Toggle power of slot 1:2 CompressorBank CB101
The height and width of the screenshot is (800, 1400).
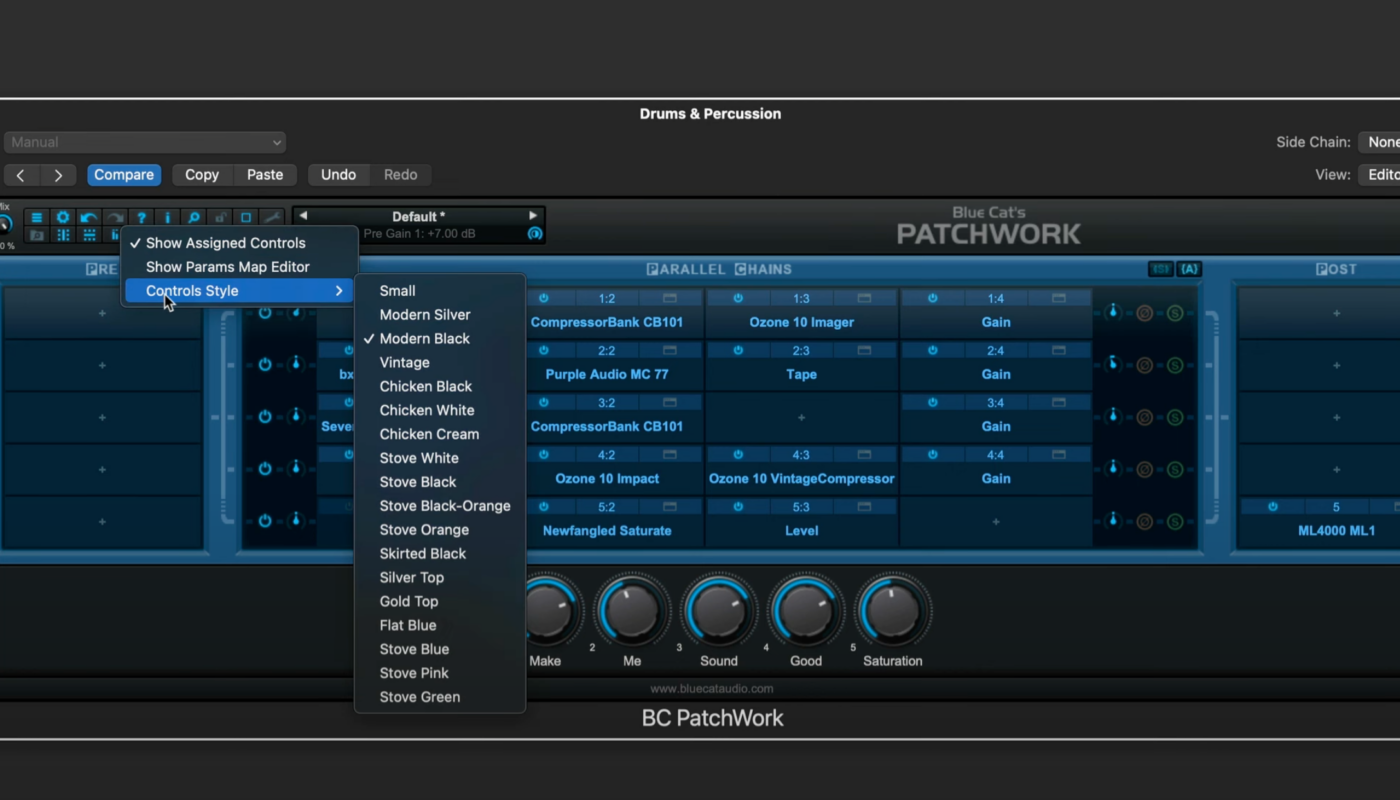click(x=544, y=298)
